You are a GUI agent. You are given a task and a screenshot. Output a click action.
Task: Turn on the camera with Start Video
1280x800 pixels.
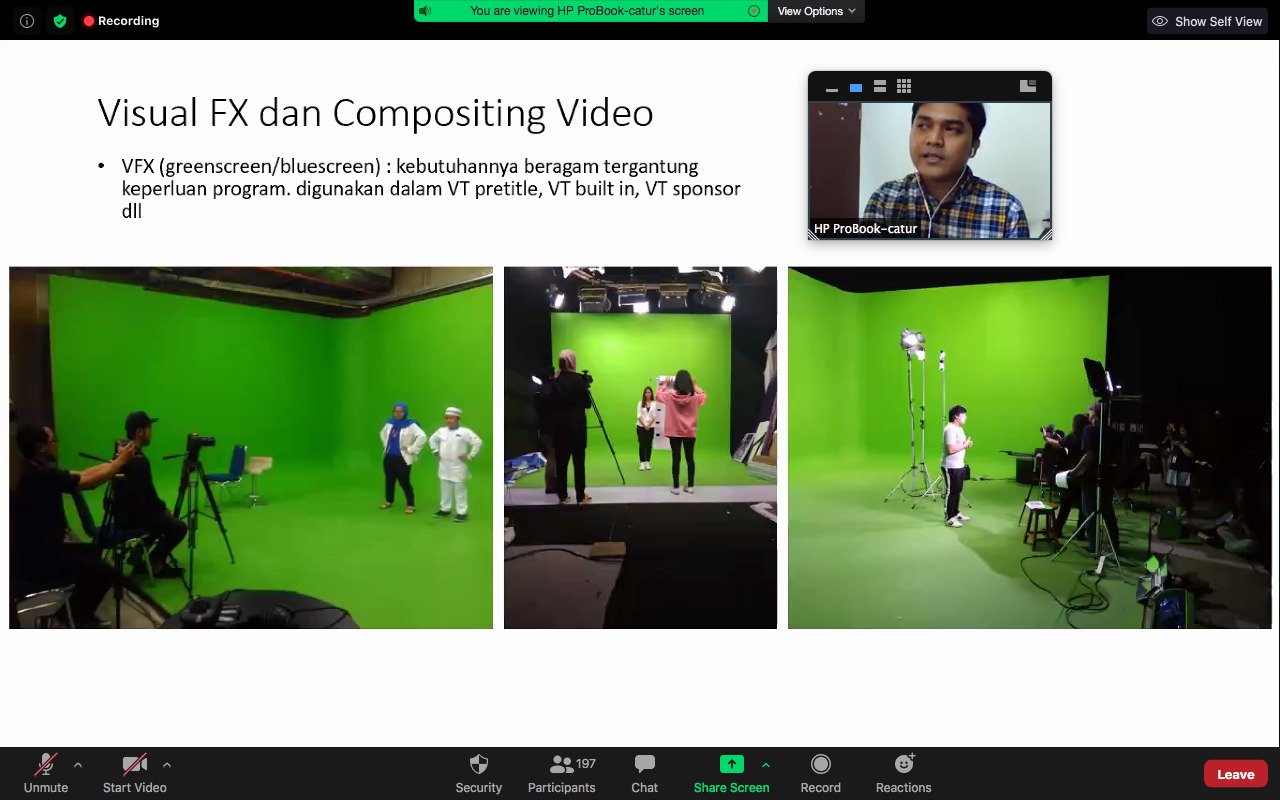tap(135, 774)
